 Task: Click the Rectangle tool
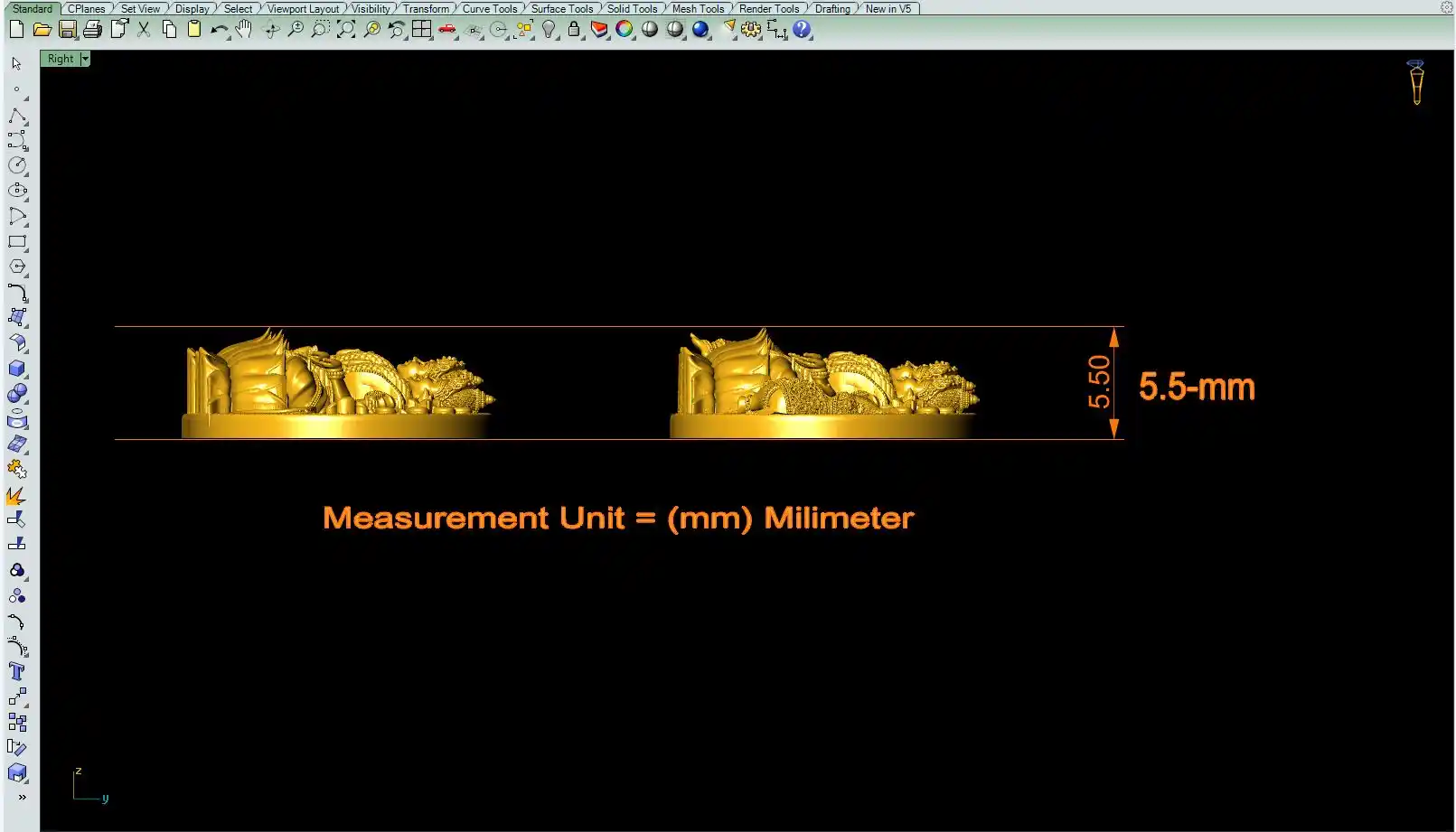tap(17, 242)
